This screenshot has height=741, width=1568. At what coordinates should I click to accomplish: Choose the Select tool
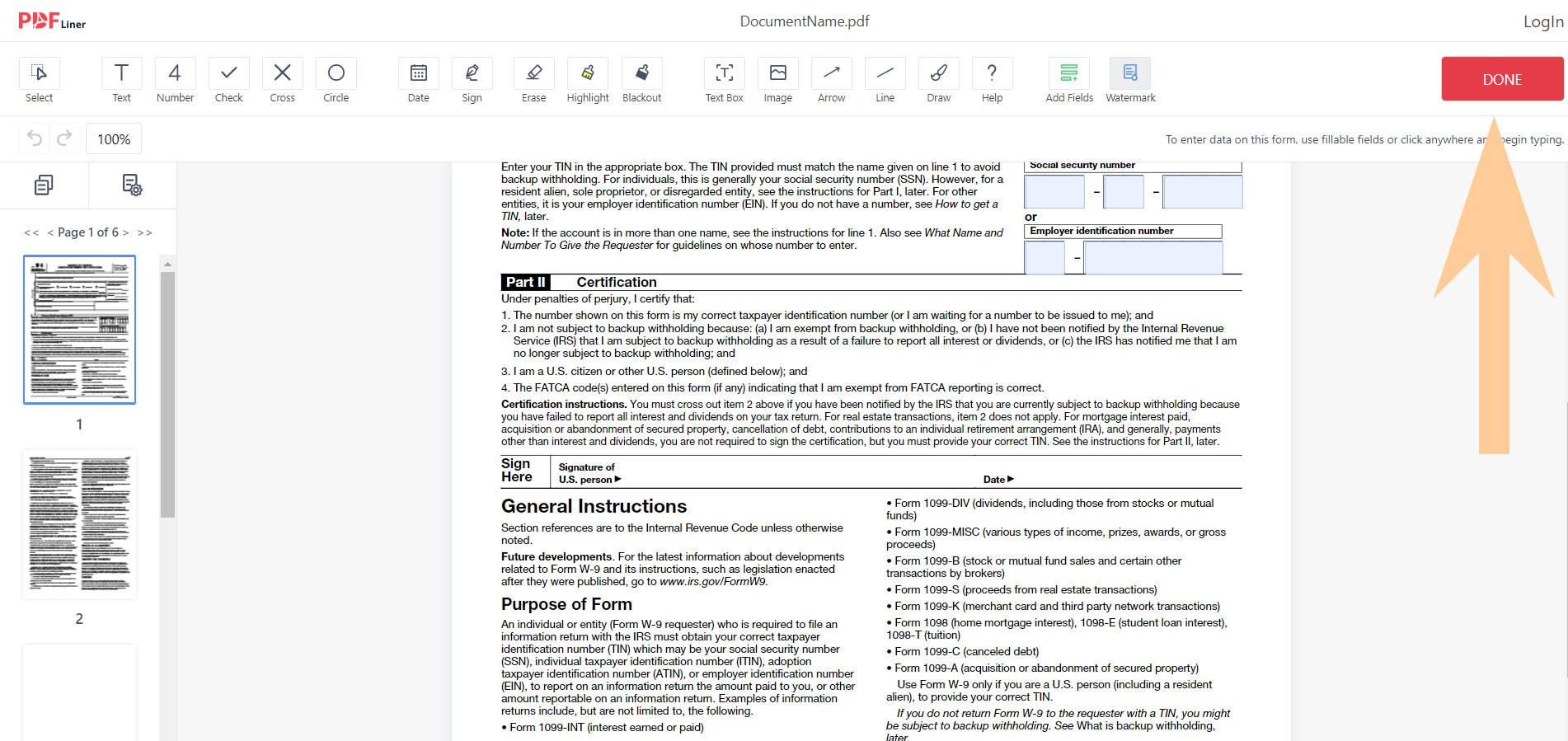39,81
